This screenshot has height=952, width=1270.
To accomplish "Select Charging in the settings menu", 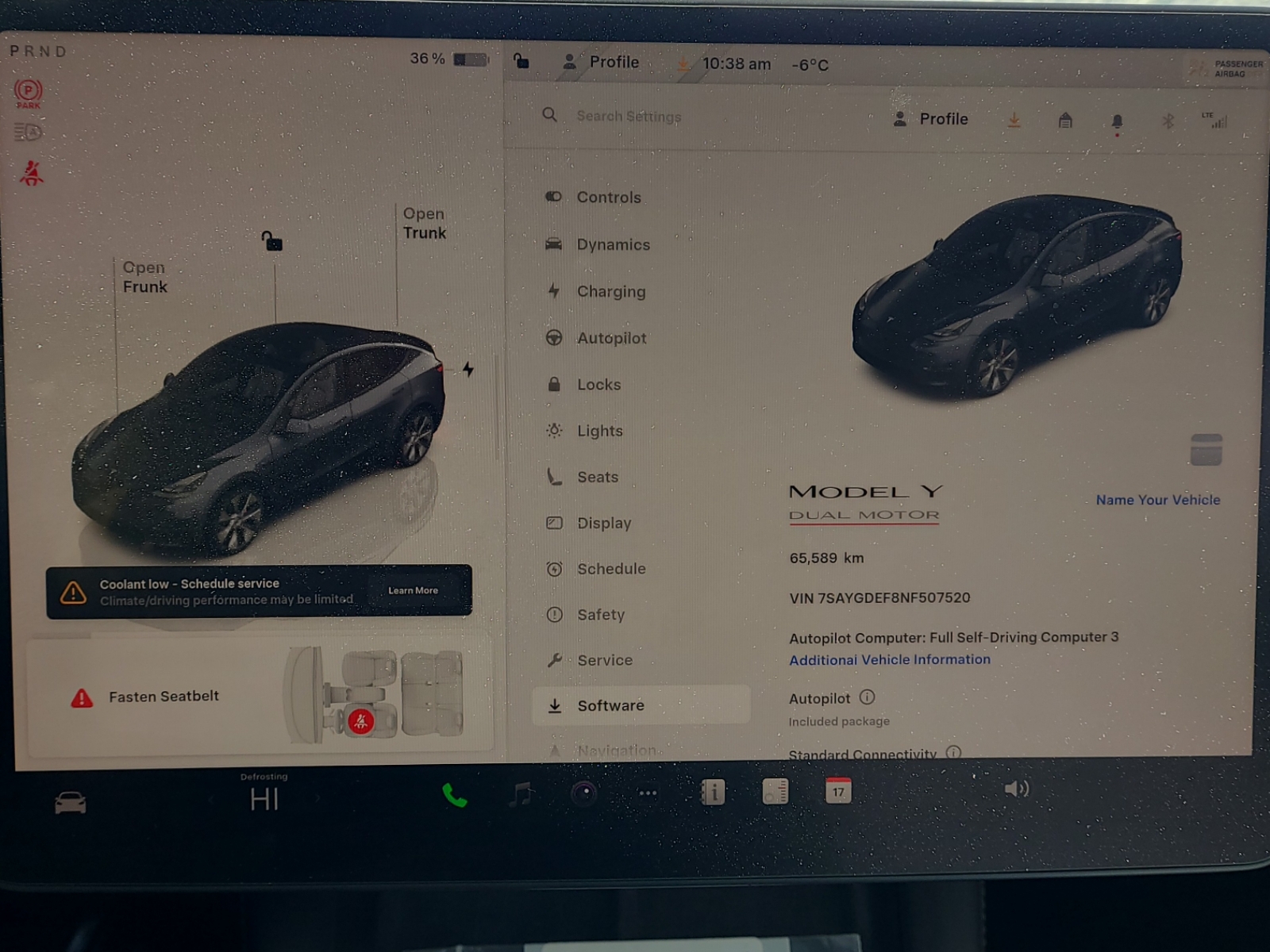I will pos(610,291).
